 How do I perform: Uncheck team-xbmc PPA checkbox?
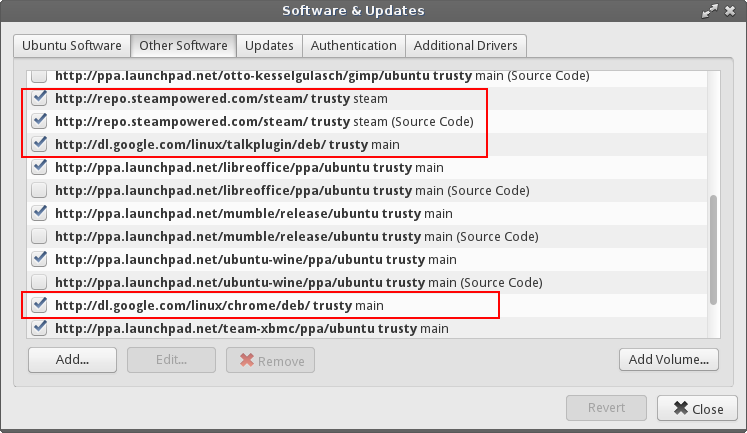tap(39, 328)
